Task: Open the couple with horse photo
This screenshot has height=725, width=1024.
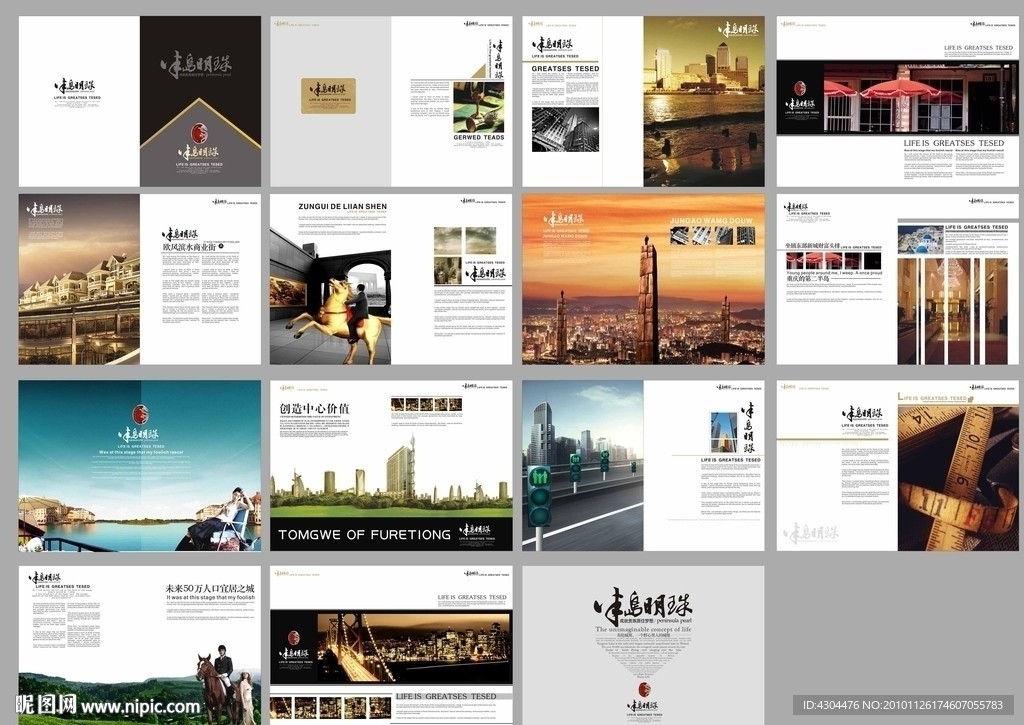Action: 223,687
